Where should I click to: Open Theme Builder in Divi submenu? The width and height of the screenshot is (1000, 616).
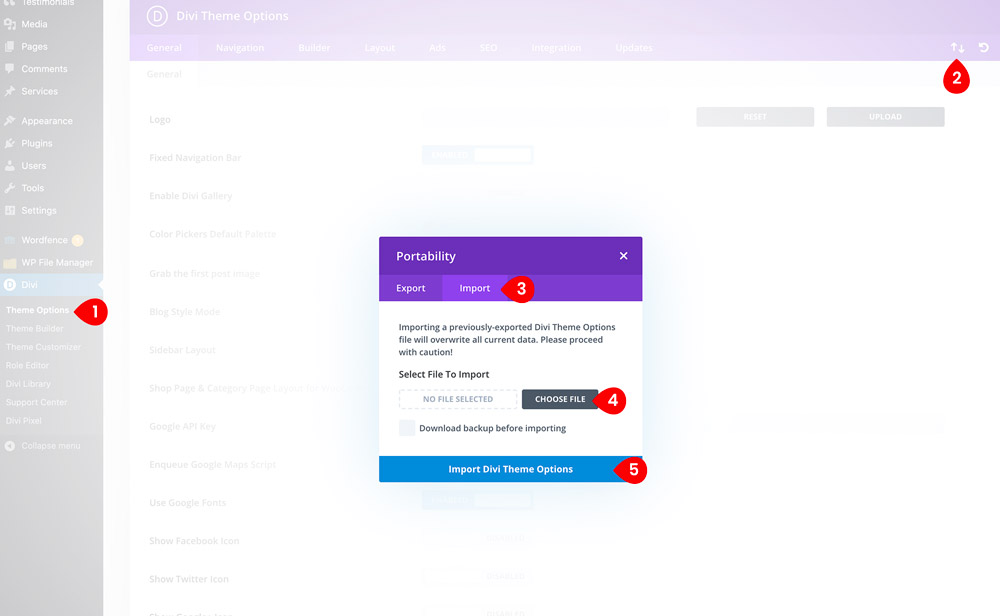[x=34, y=328]
